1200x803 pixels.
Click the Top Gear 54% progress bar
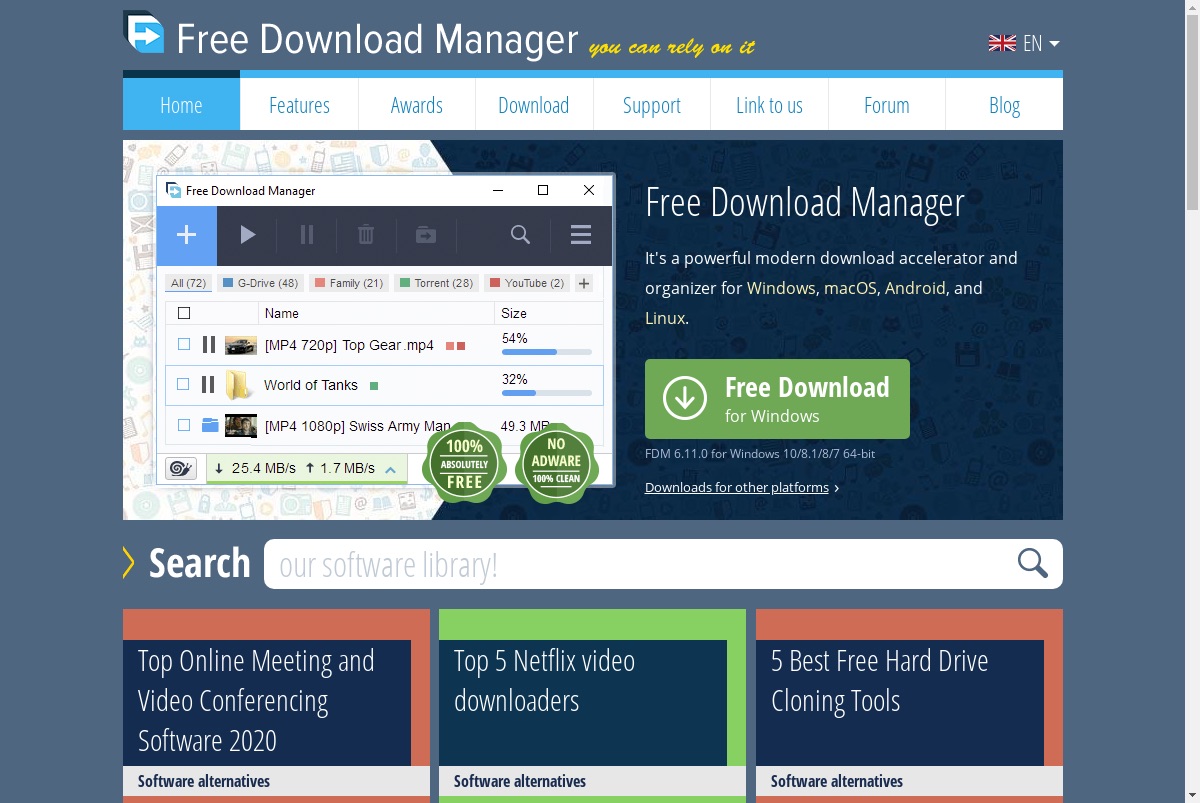click(546, 352)
